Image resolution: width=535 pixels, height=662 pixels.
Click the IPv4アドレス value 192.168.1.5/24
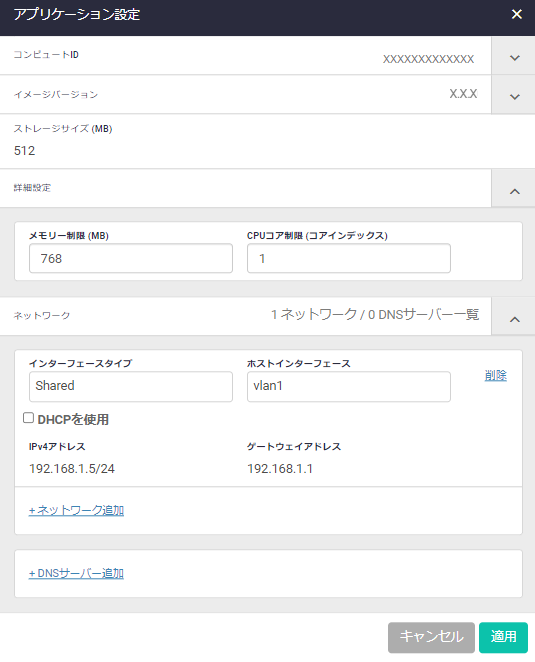tap(72, 469)
